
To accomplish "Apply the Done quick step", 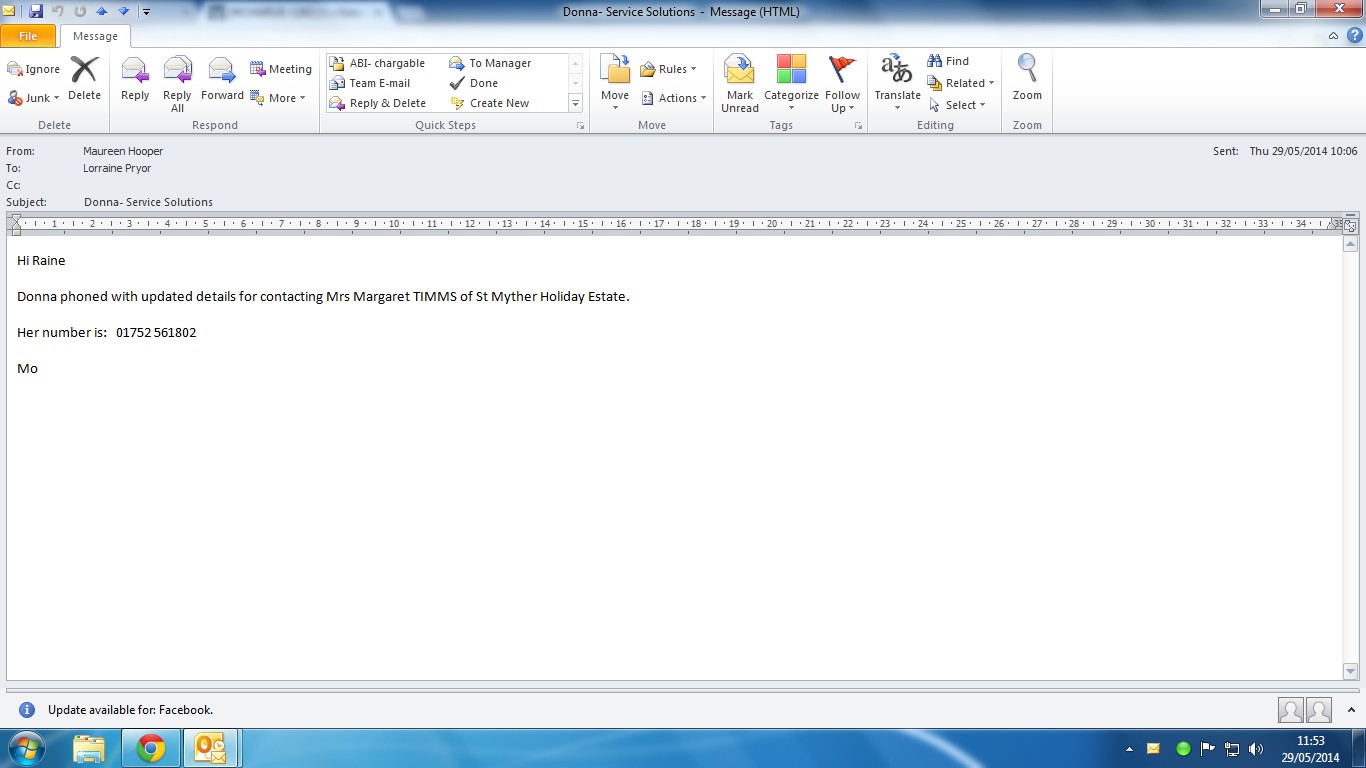I will (474, 83).
